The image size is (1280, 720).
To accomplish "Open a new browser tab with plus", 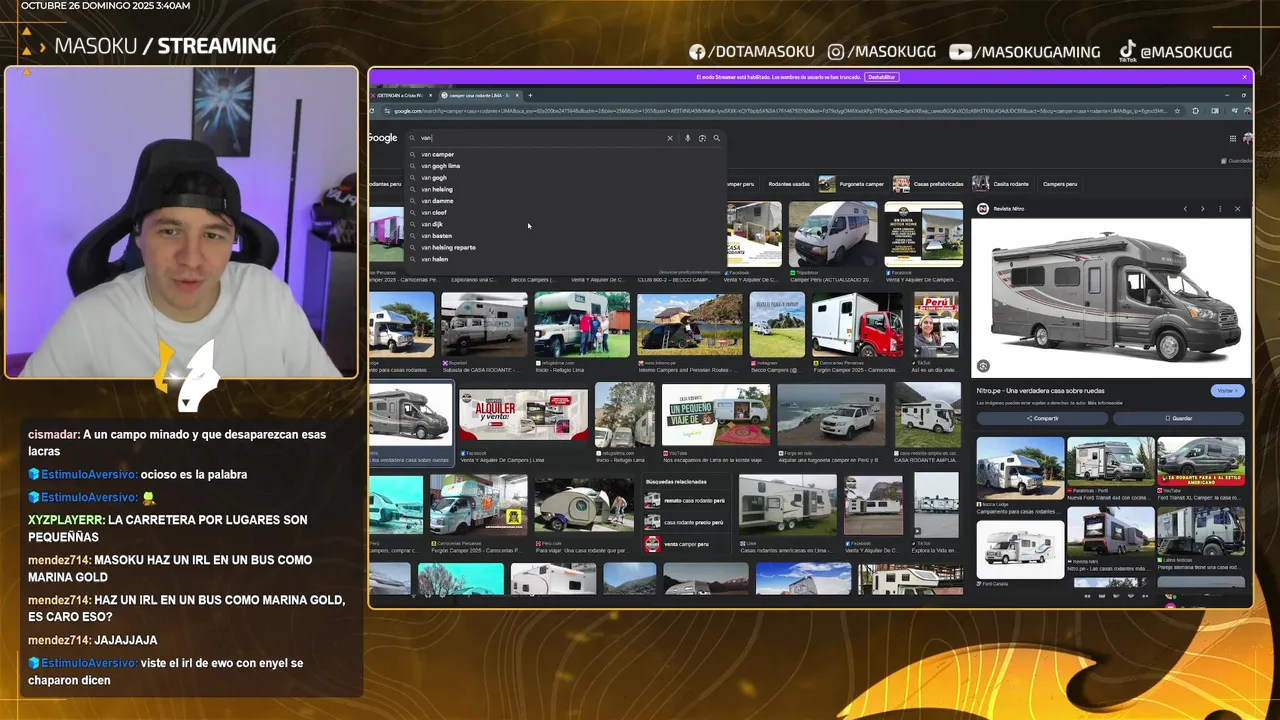I will point(530,95).
